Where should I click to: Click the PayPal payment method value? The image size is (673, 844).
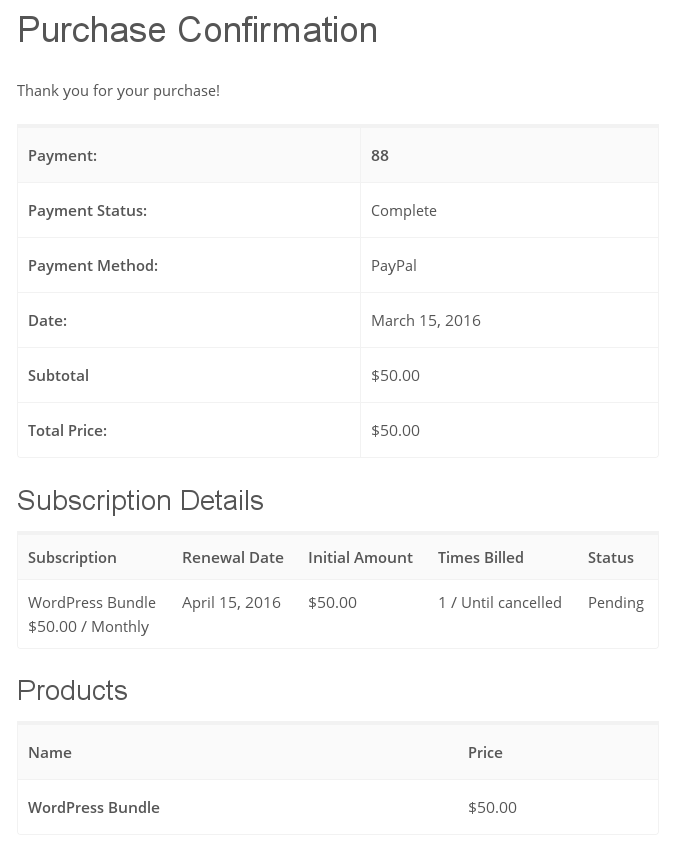click(x=394, y=265)
